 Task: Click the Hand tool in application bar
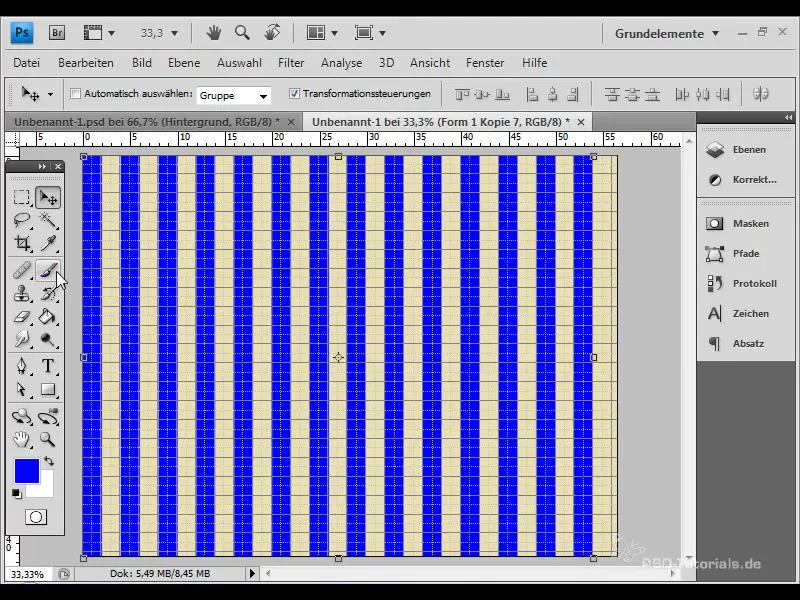tap(214, 33)
